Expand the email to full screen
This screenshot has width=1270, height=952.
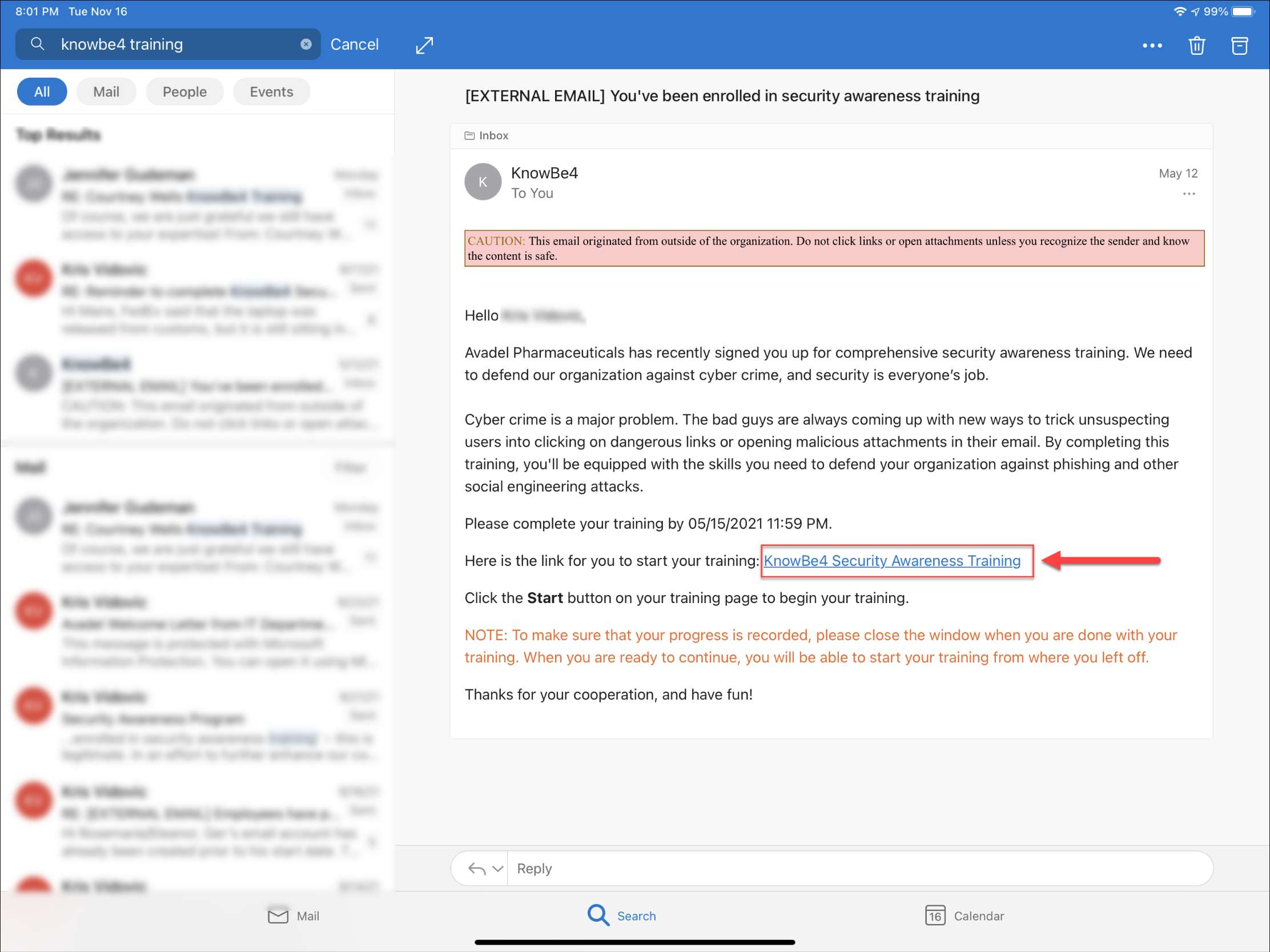pyautogui.click(x=424, y=45)
